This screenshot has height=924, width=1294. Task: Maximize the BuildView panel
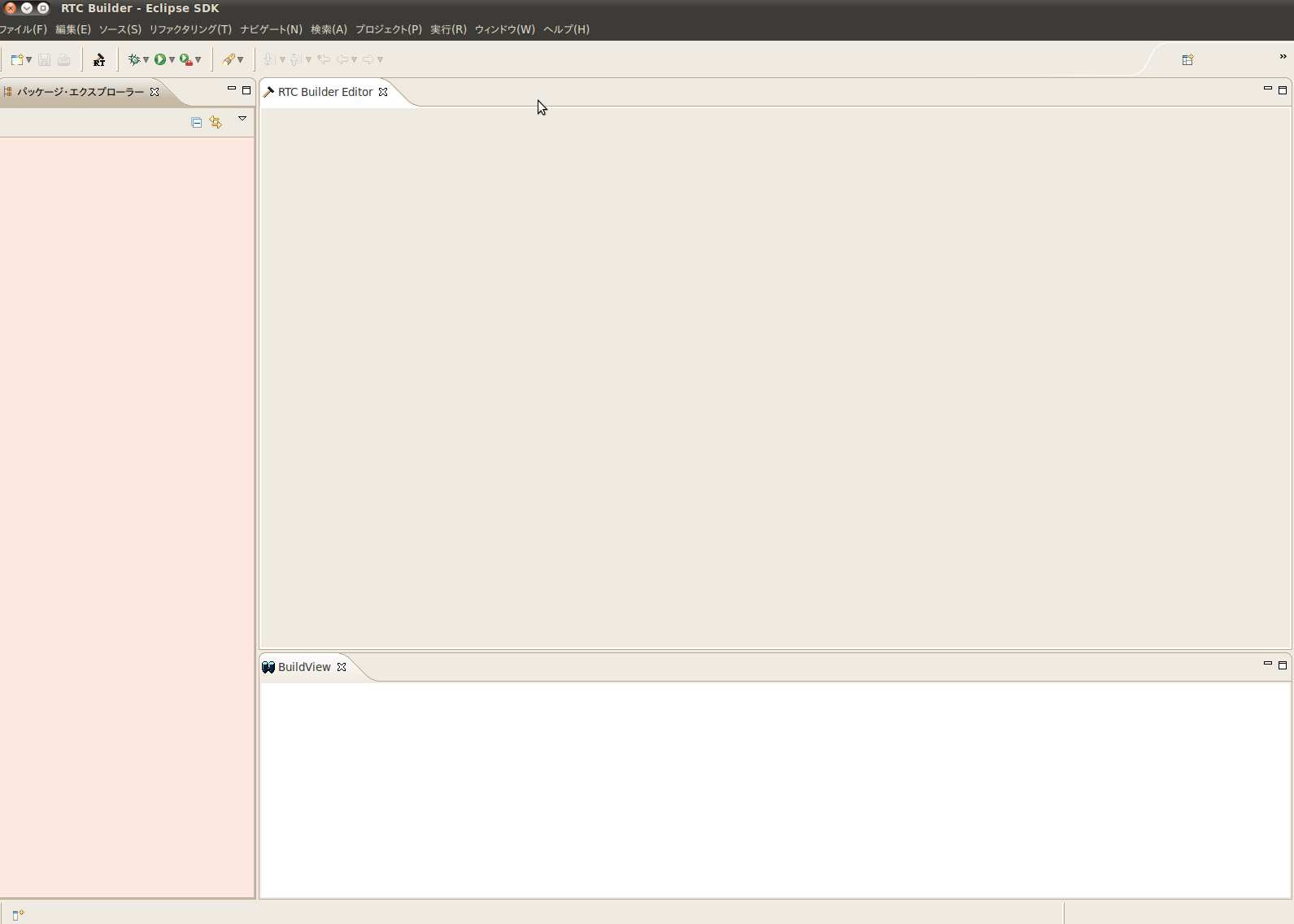(1283, 665)
